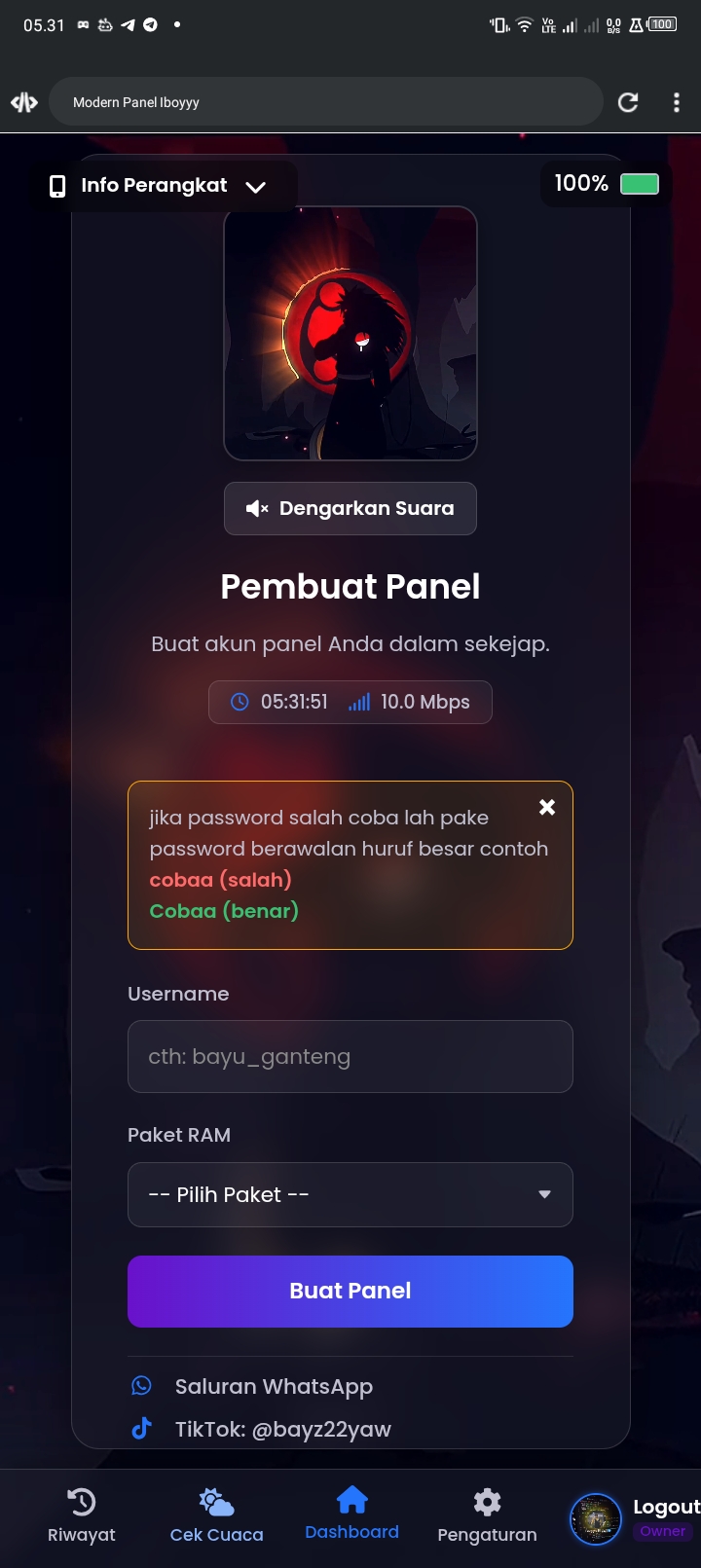Click the browser site code icon
This screenshot has height=1568, width=701.
24,102
